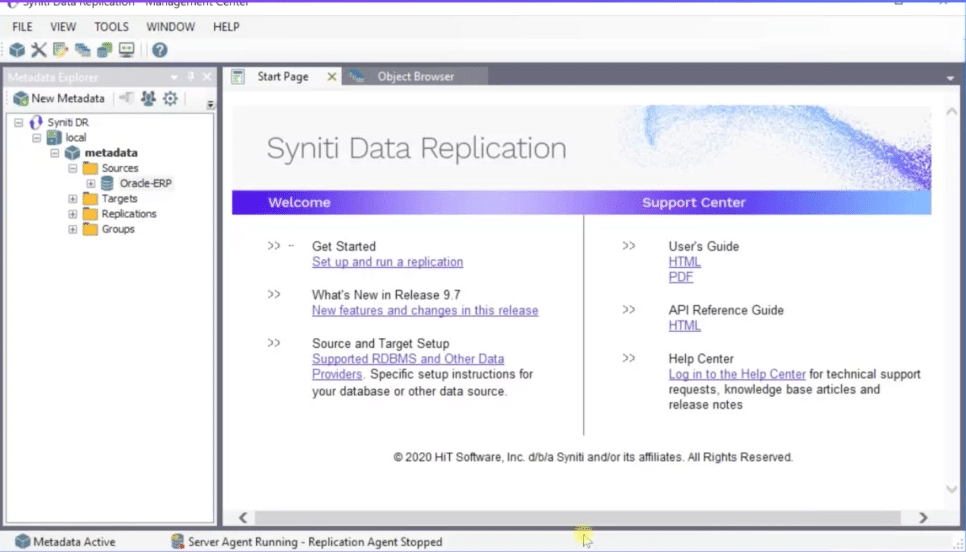The width and height of the screenshot is (966, 552).
Task: Open 'Set up and run a replication' link
Action: (388, 262)
